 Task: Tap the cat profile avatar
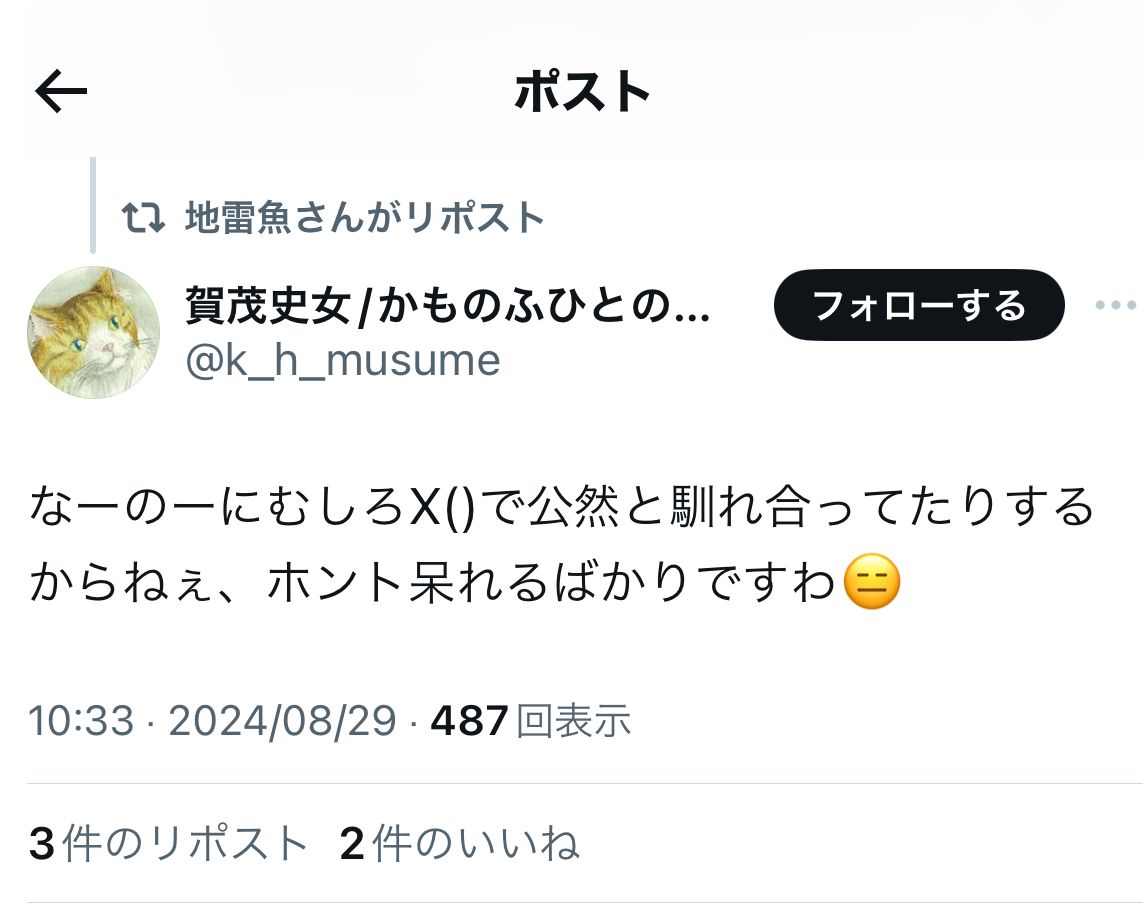click(93, 332)
